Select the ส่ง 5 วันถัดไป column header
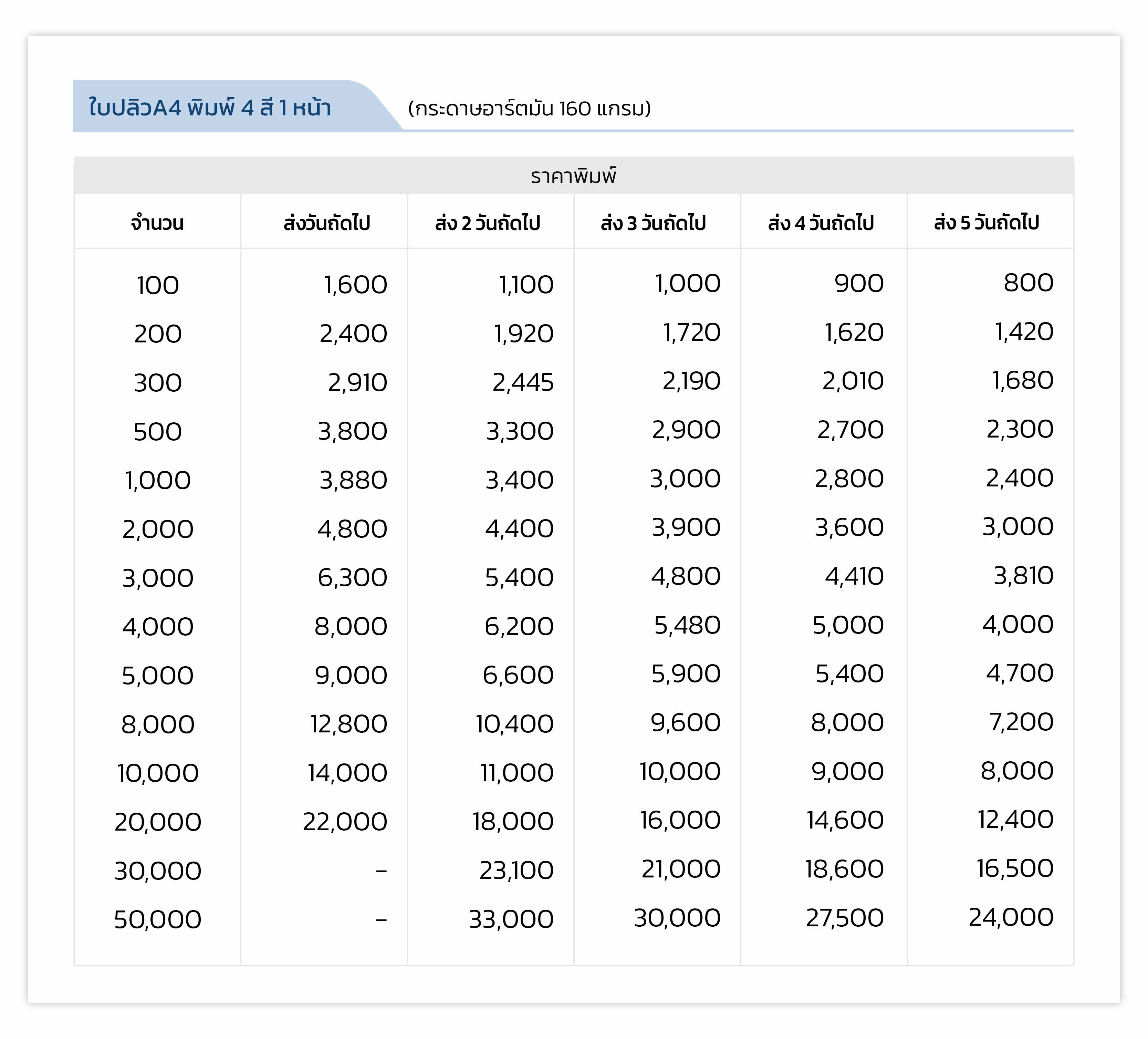 pos(987,223)
